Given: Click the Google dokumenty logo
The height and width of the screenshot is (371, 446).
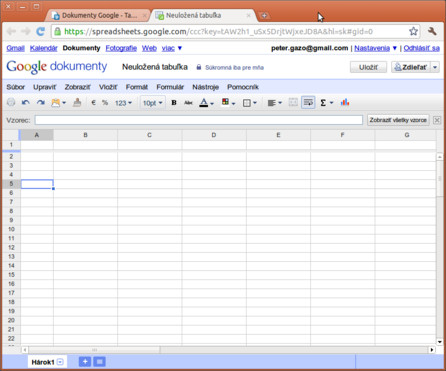Looking at the screenshot, I should pyautogui.click(x=57, y=67).
